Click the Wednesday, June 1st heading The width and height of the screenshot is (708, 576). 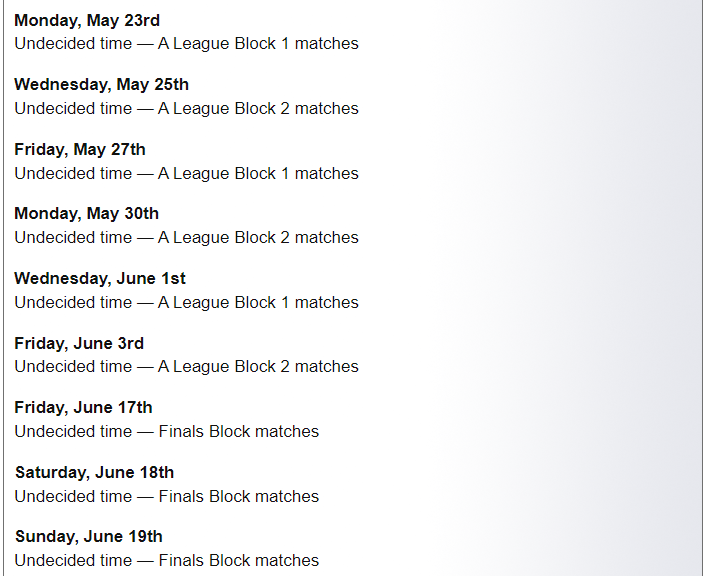coord(100,278)
